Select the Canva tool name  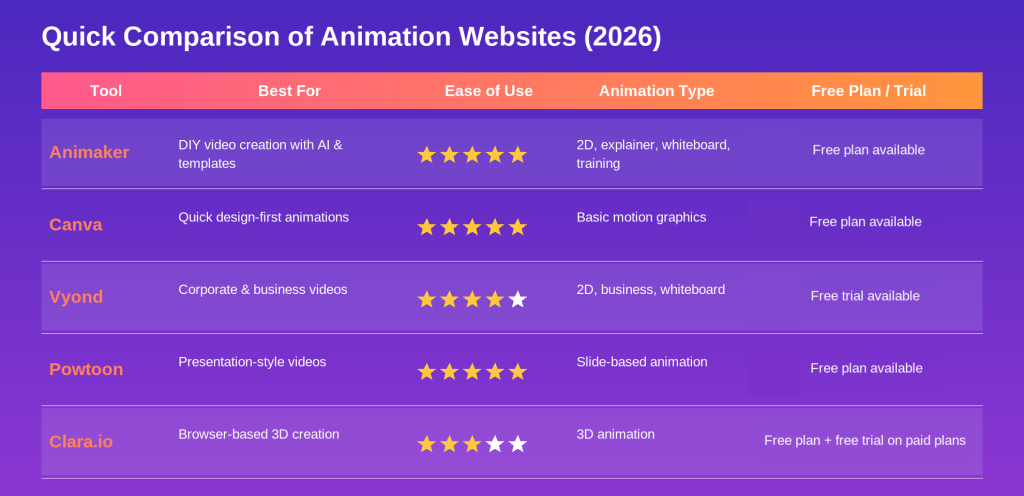pyautogui.click(x=76, y=225)
